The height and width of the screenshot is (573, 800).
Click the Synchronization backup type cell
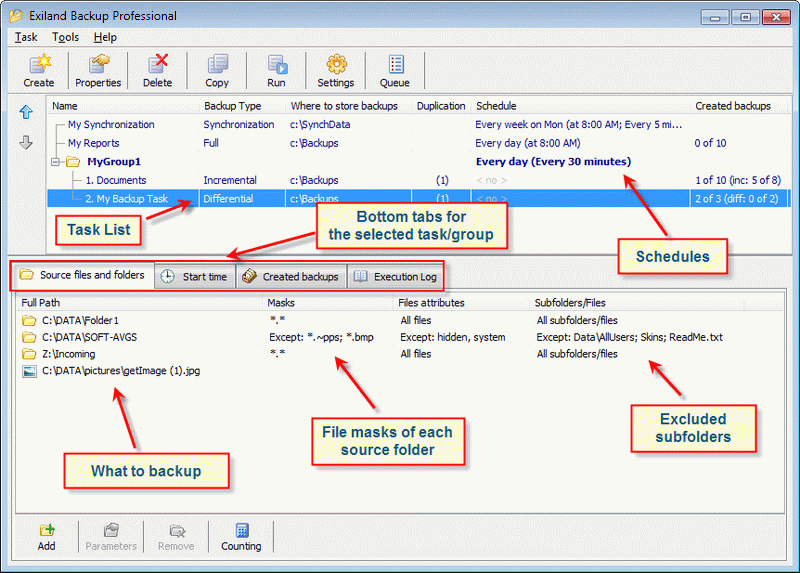tap(239, 124)
